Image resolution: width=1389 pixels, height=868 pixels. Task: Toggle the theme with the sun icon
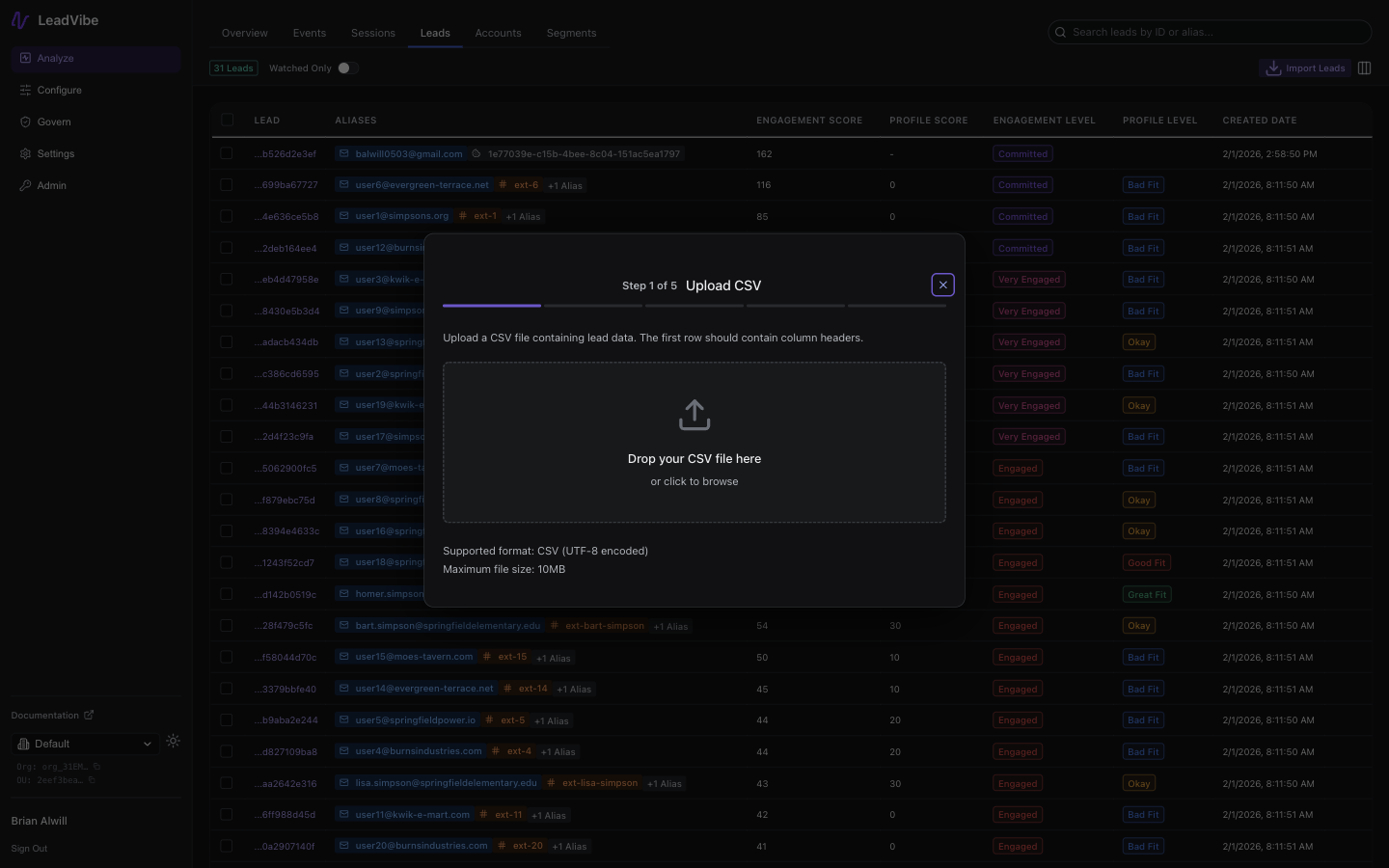[174, 742]
